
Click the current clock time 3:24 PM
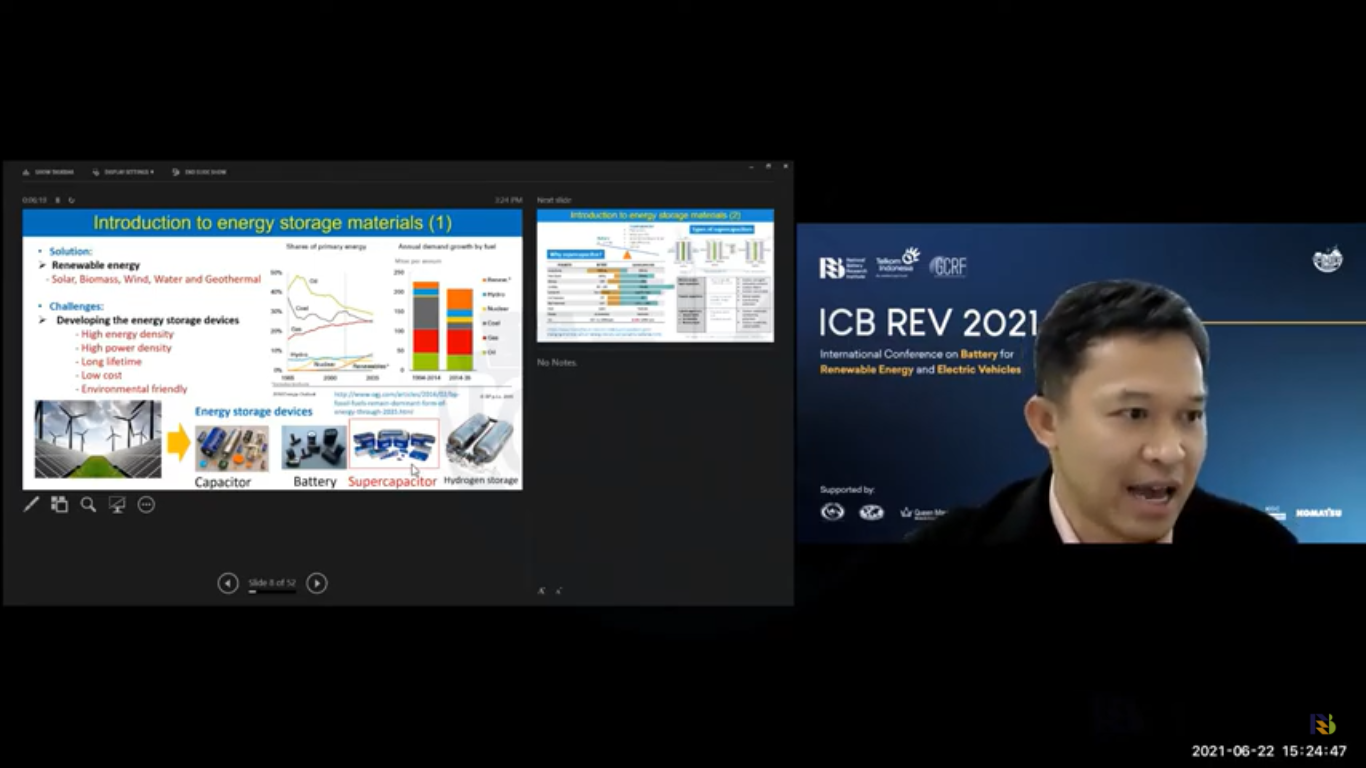508,200
